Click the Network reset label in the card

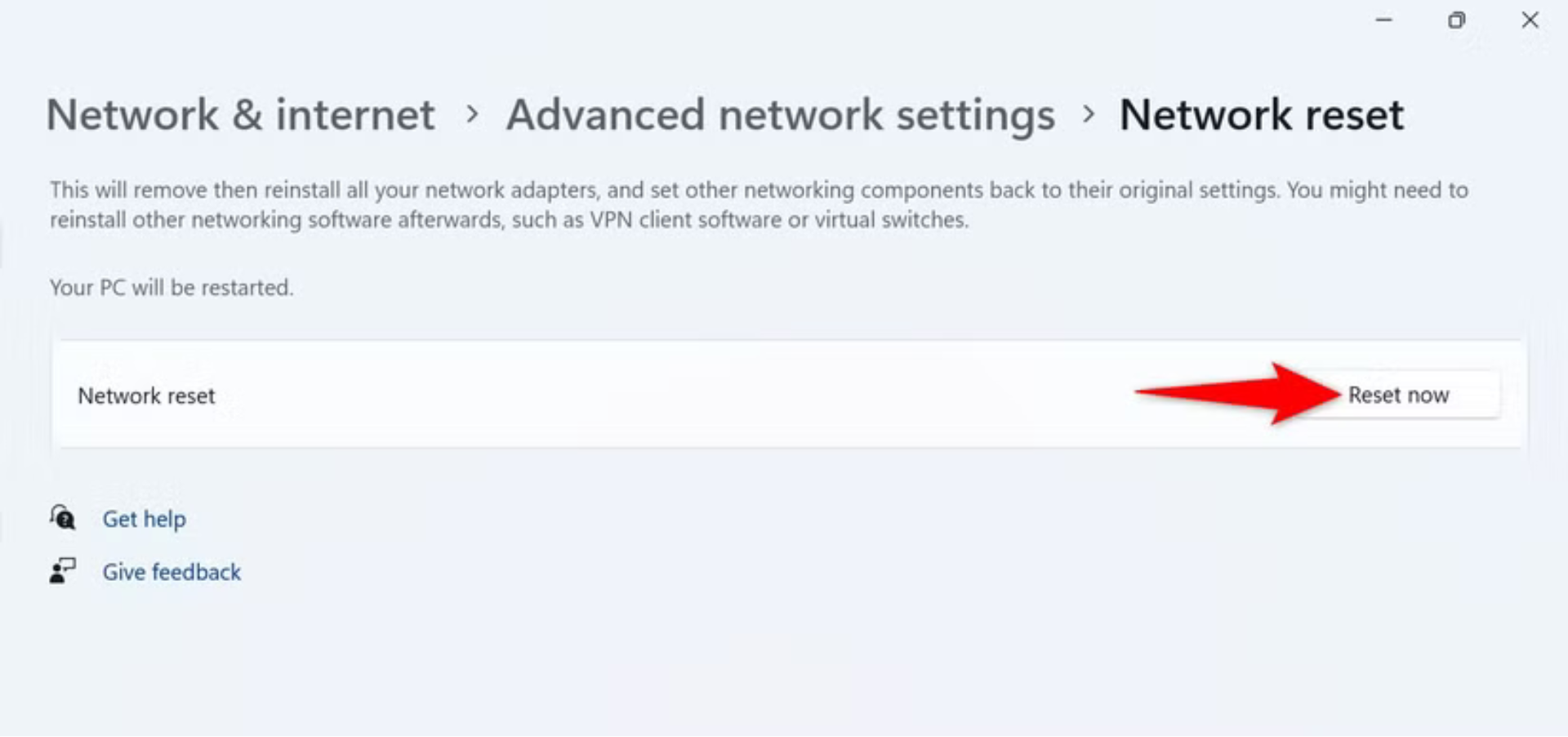(146, 395)
